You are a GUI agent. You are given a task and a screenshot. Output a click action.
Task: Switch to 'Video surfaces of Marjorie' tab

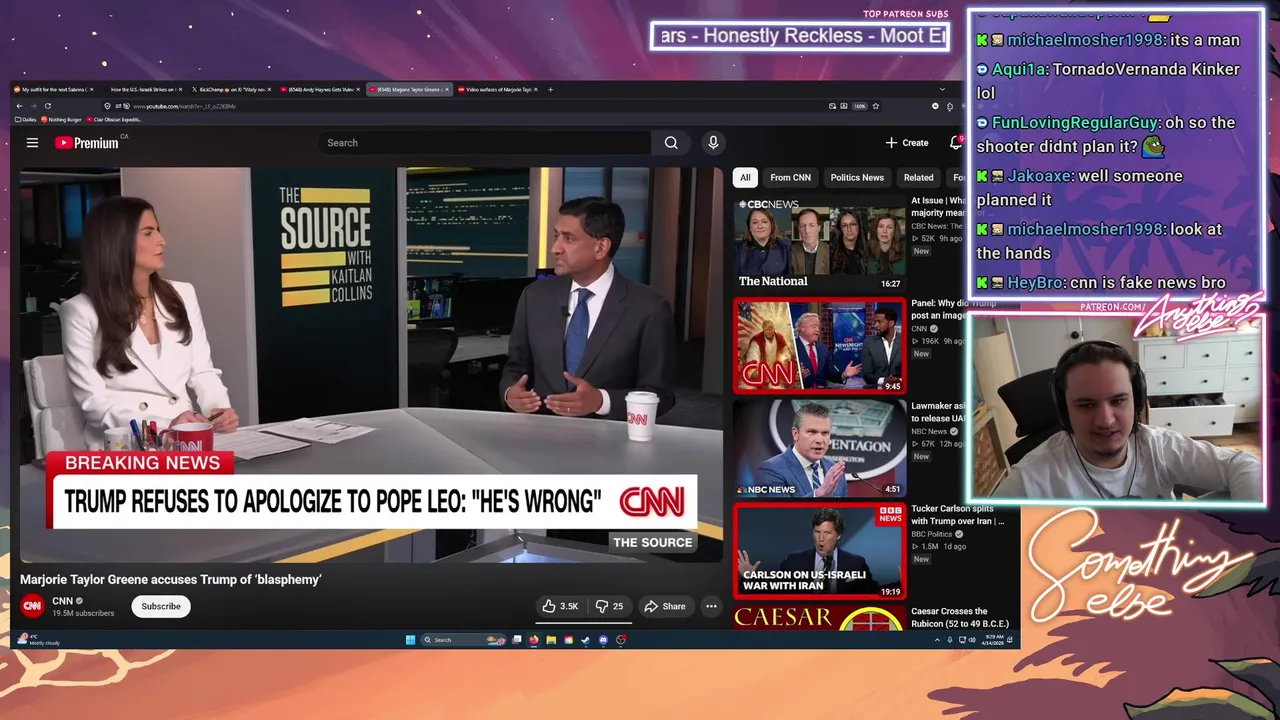497,89
